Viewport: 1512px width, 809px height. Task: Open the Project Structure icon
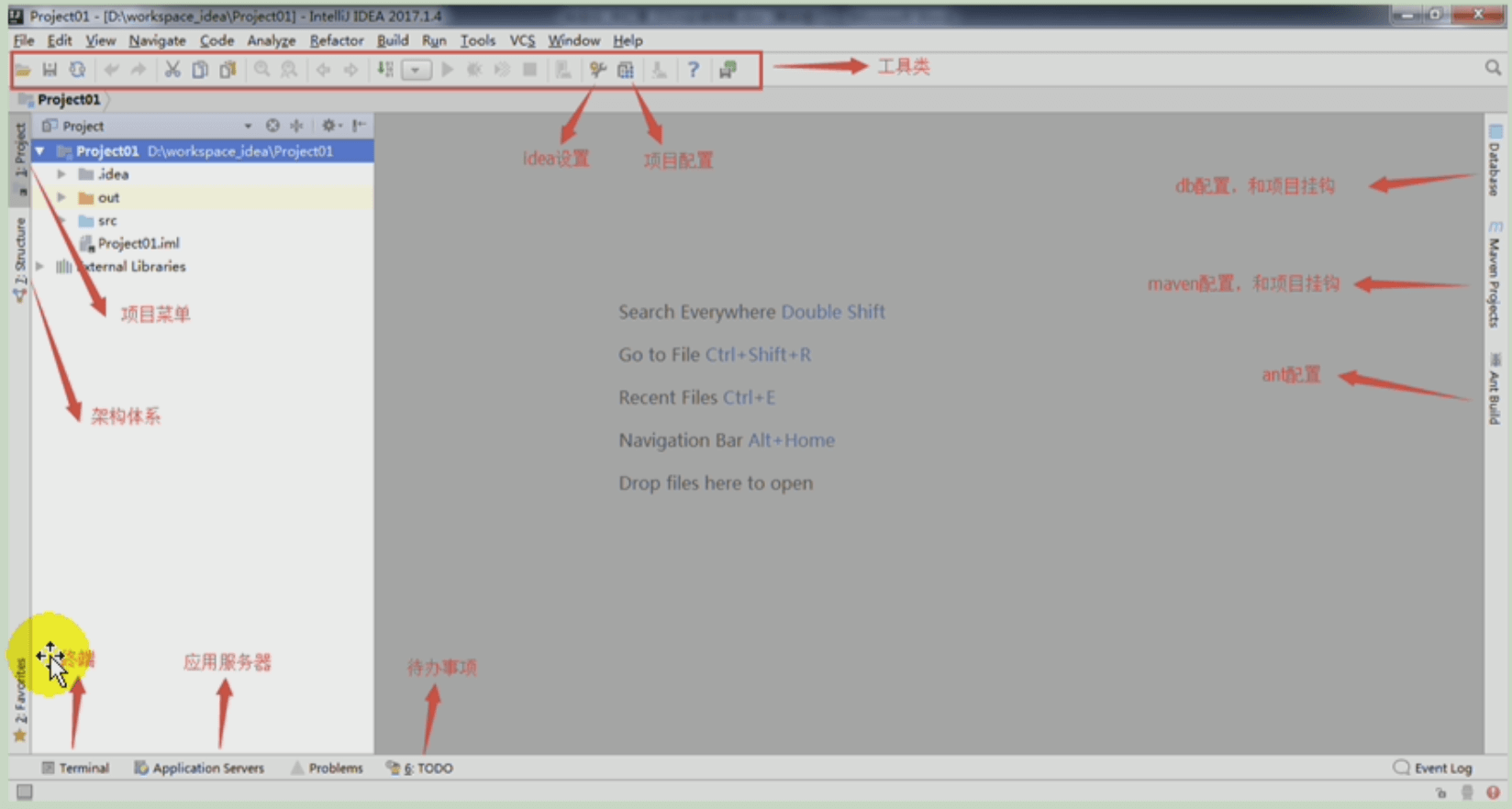[625, 70]
